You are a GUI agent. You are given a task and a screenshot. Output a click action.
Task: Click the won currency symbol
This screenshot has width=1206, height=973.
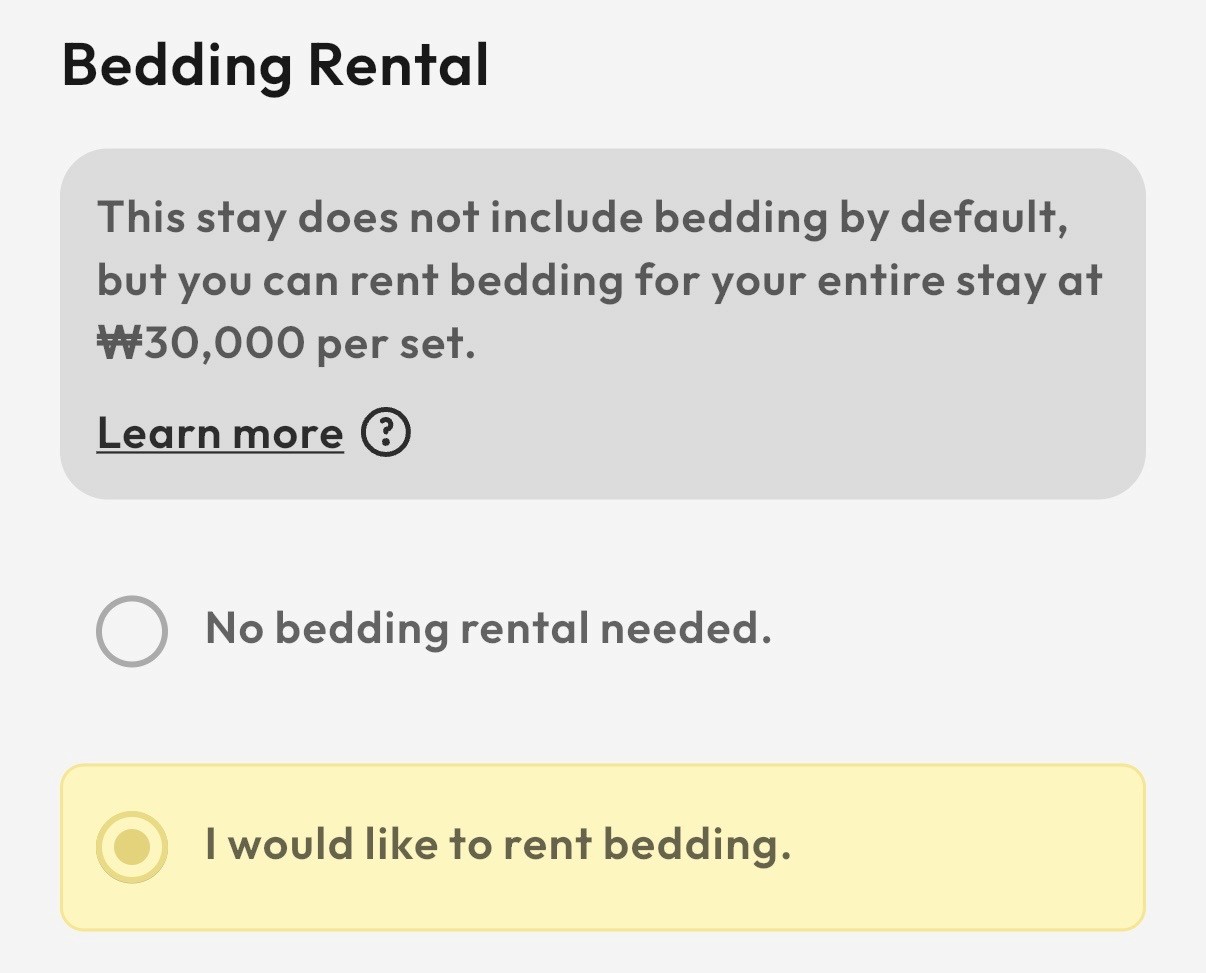tap(120, 344)
